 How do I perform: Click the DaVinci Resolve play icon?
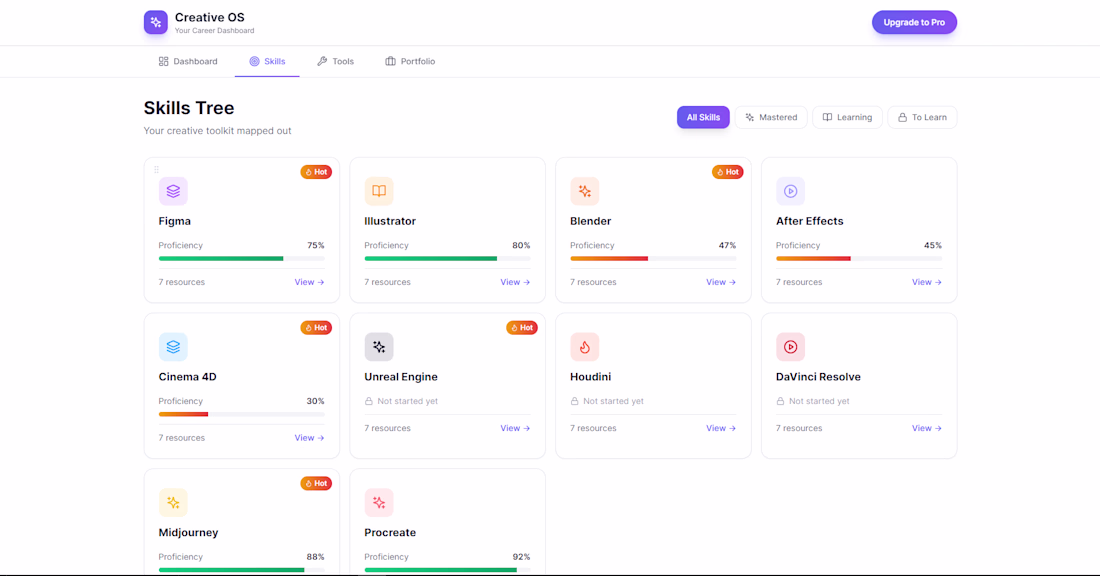[x=791, y=347]
